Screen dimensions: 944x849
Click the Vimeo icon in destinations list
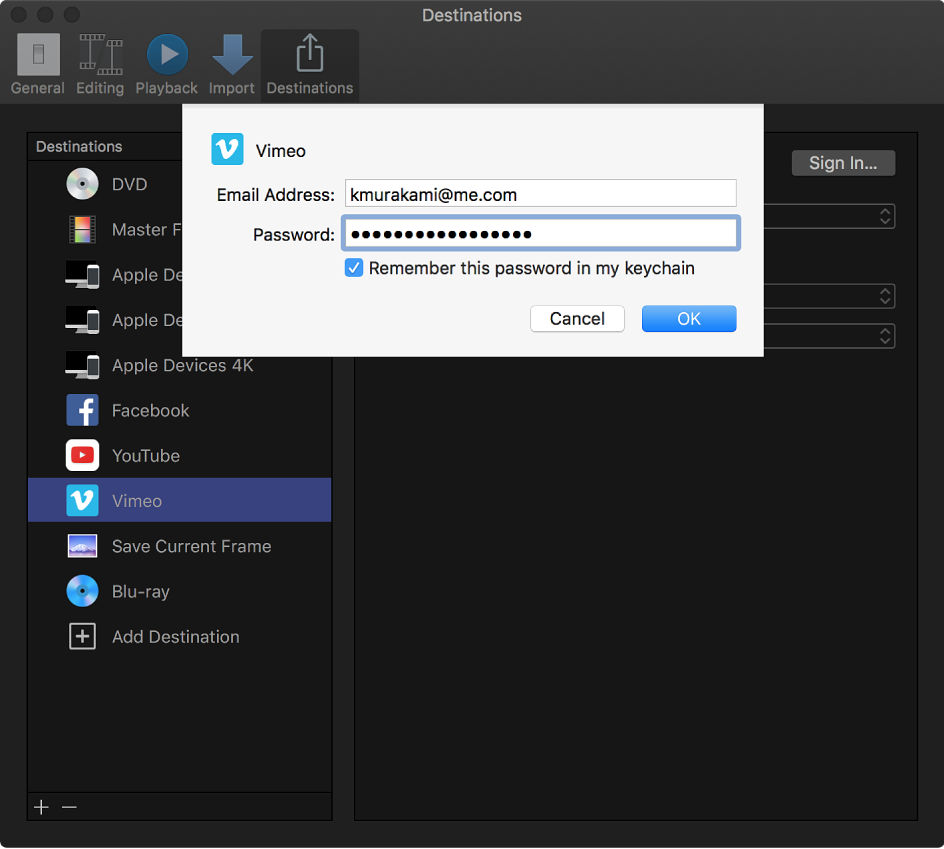82,501
